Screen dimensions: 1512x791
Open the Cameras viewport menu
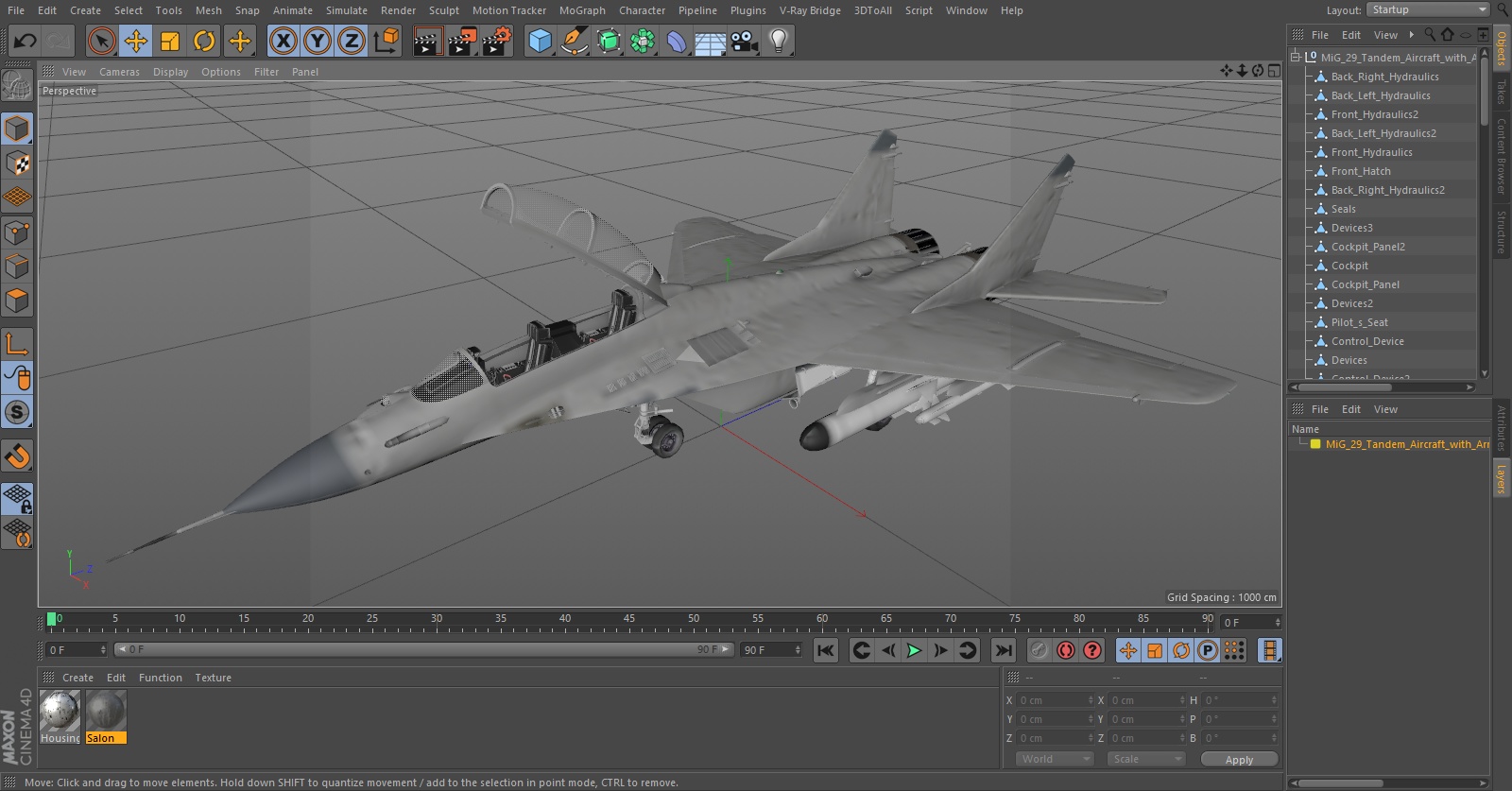coord(119,72)
